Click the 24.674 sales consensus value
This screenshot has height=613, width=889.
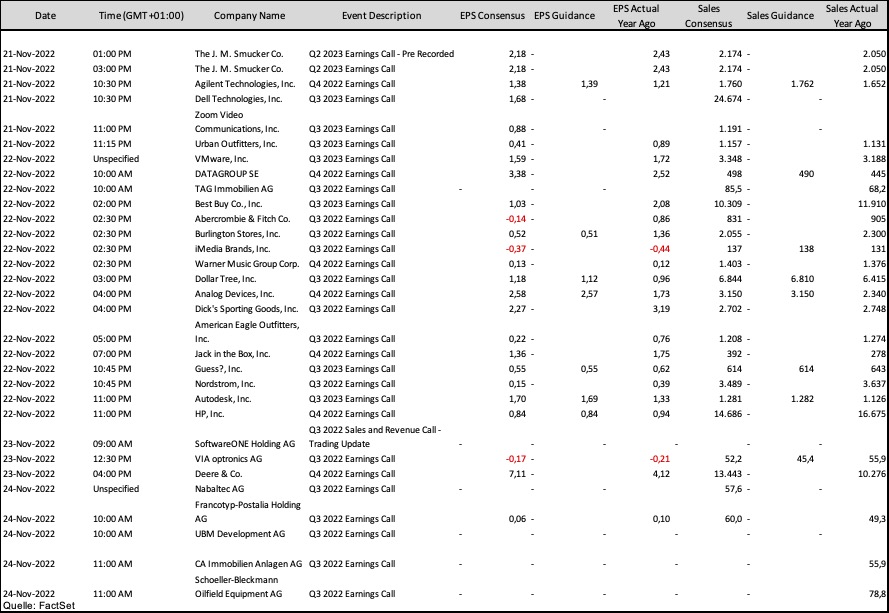pos(728,99)
